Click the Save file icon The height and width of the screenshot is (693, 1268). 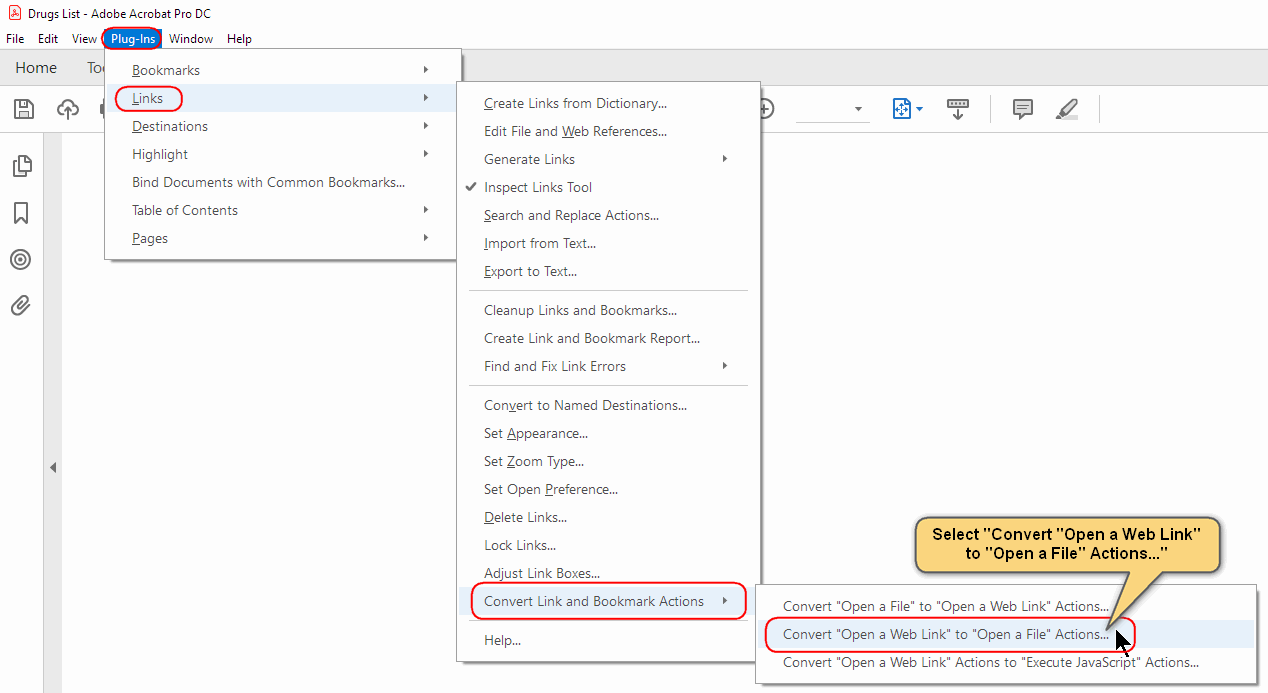tap(23, 108)
